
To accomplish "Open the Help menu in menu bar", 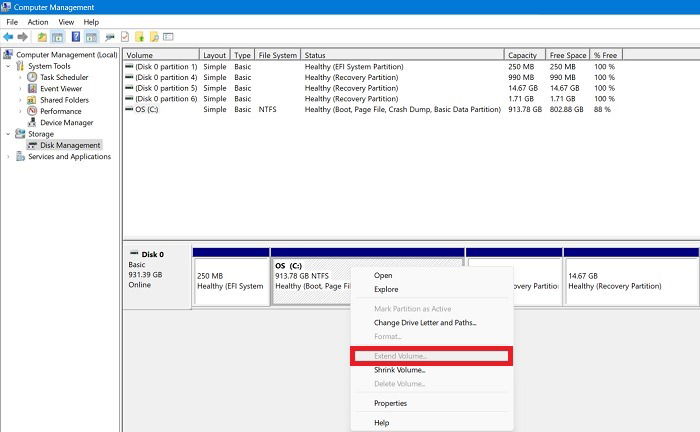I will point(91,22).
